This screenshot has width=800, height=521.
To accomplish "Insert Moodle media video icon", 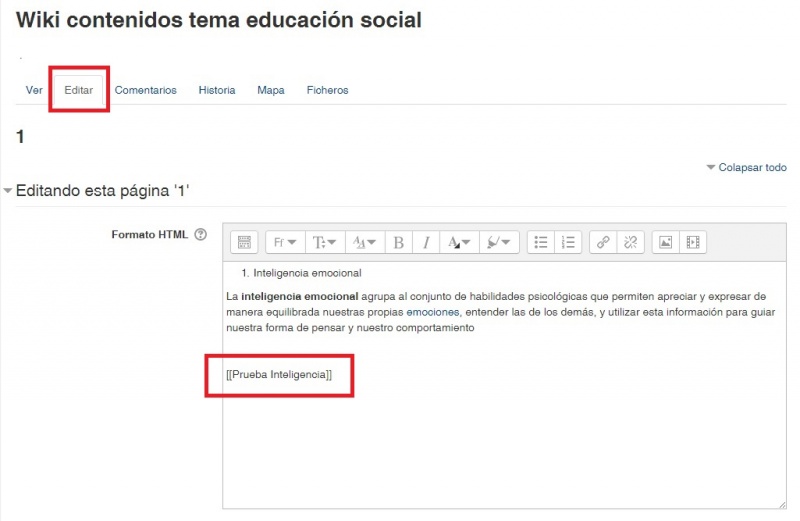I will click(693, 242).
